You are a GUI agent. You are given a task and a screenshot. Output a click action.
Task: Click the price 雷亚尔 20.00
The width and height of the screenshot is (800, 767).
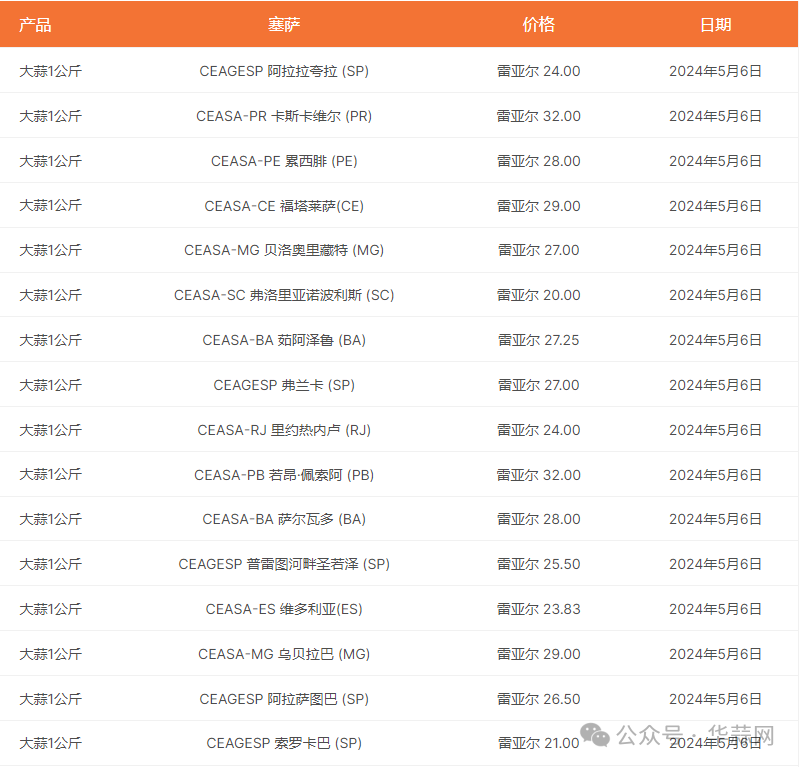click(x=539, y=295)
